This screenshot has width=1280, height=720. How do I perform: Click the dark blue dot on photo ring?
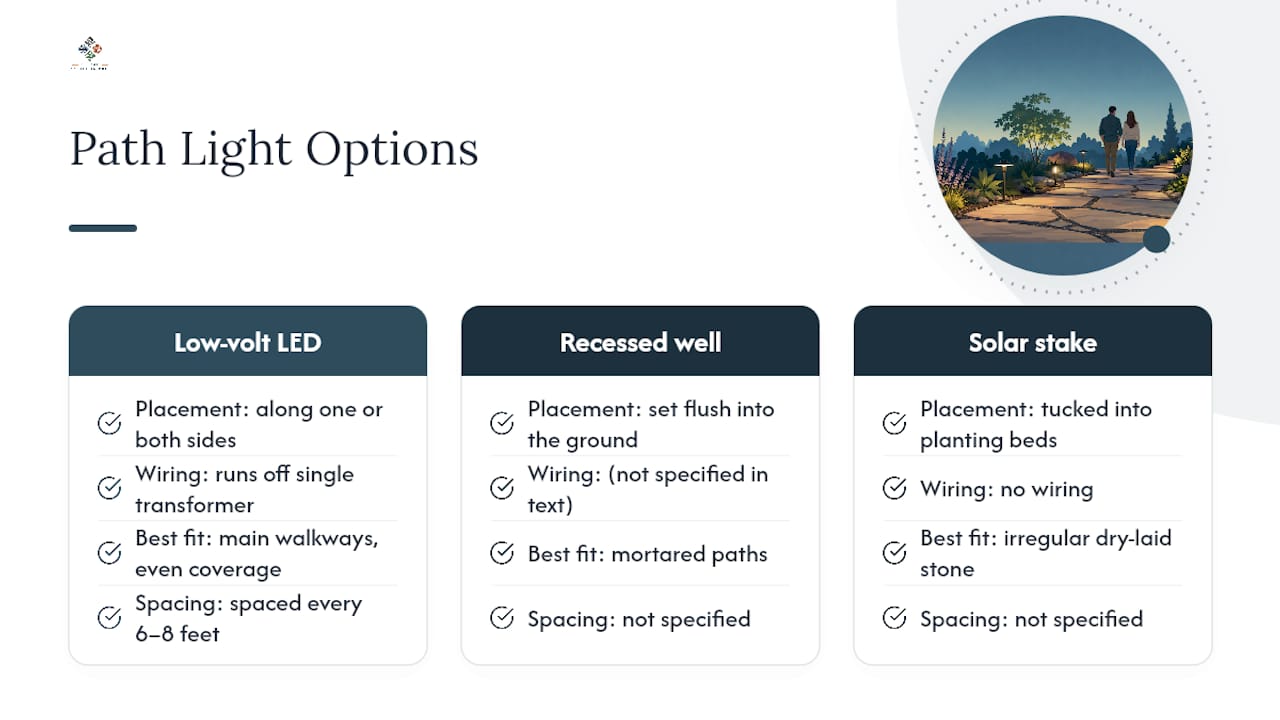point(1156,239)
